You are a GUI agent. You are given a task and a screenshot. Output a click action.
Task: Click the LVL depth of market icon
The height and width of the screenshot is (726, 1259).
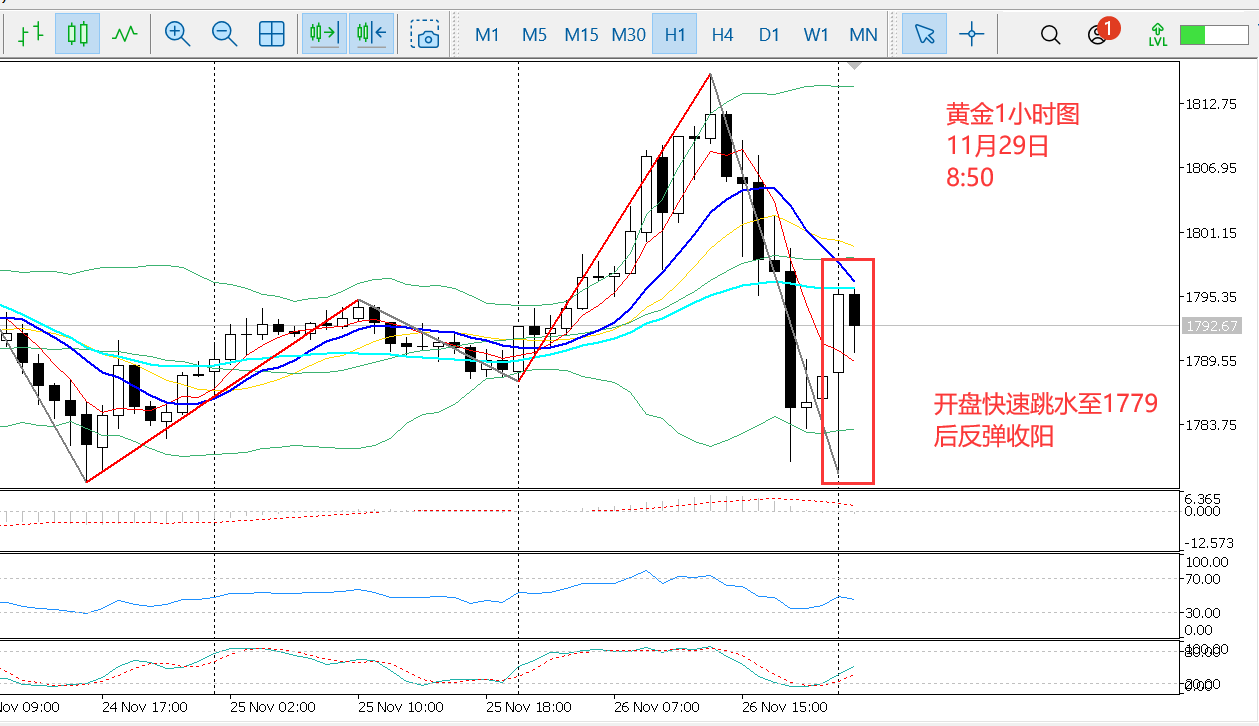(1158, 34)
